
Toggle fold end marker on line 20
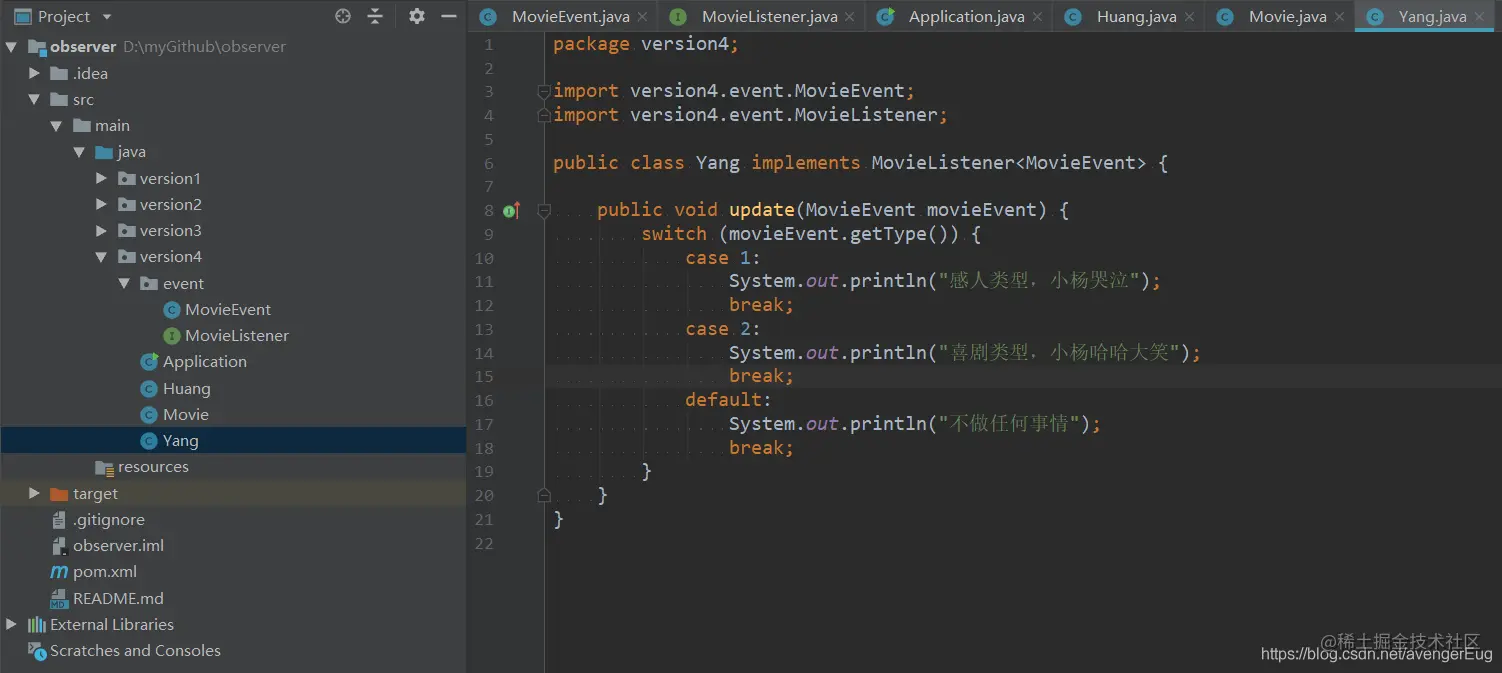click(544, 495)
